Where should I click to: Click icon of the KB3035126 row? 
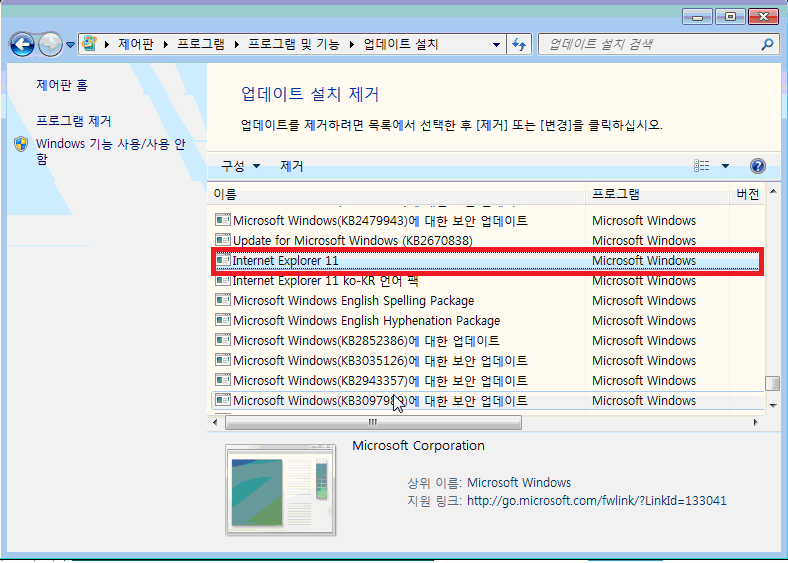223,360
